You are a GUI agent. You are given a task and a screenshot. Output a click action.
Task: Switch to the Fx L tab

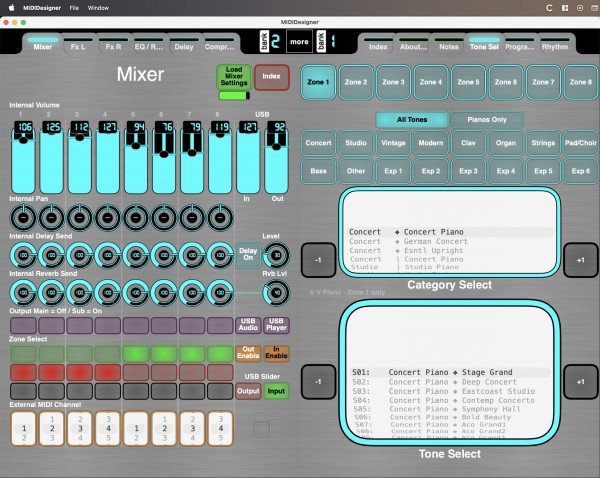78,44
